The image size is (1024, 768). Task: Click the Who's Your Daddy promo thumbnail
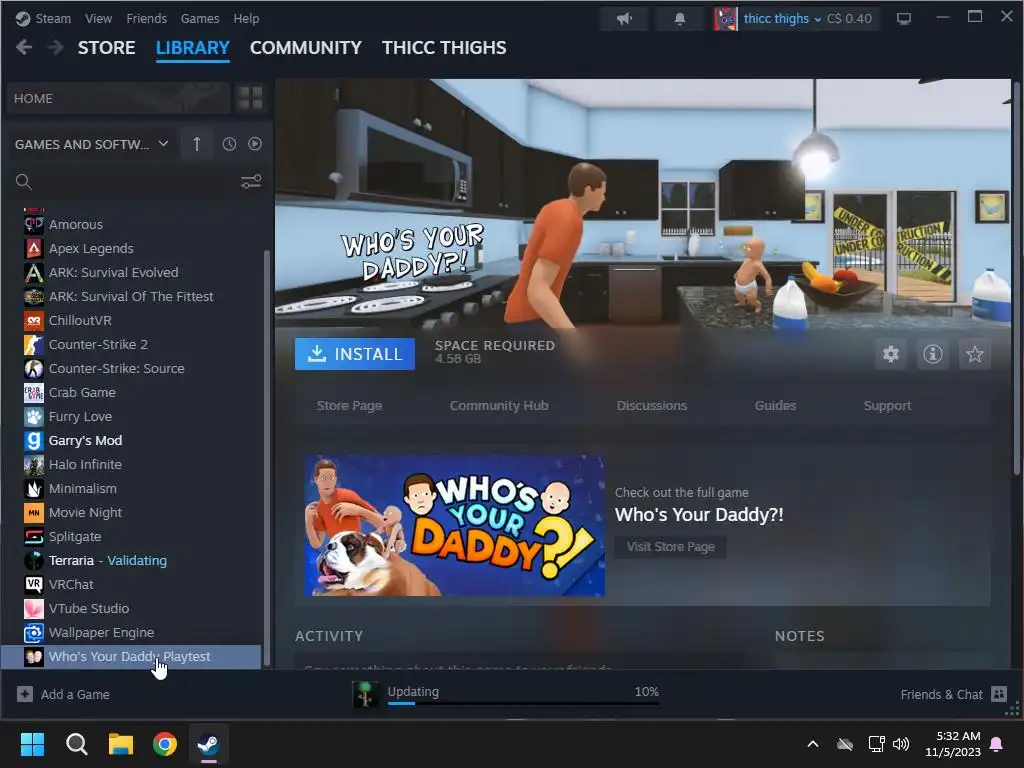pyautogui.click(x=455, y=526)
